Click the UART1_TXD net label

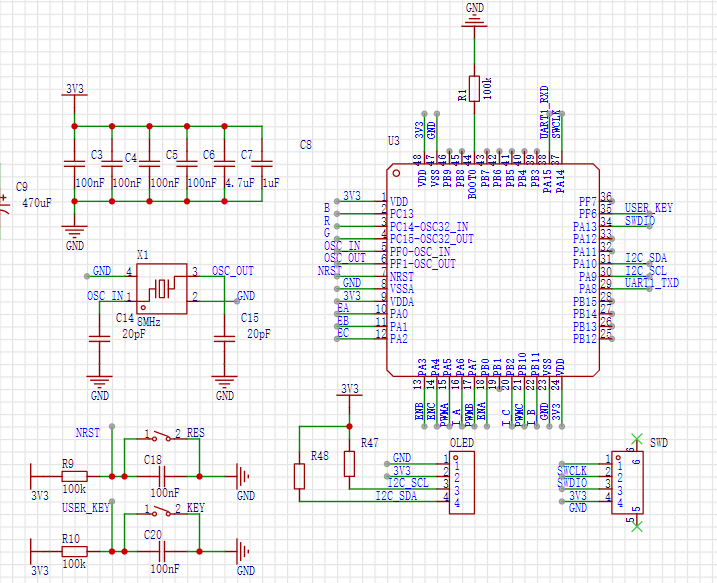pos(651,283)
